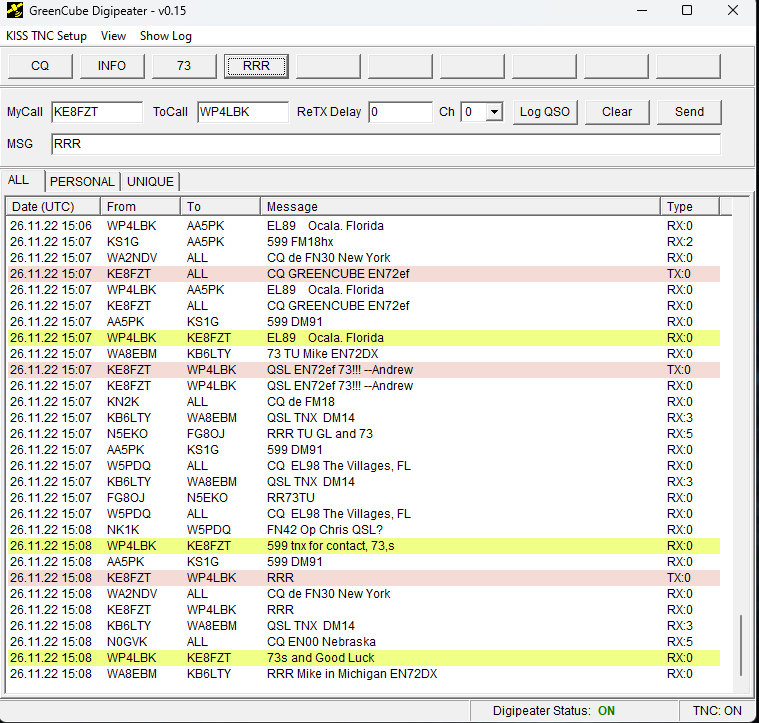Close the GreenCube Digipeater window
Viewport: 759px width, 723px height.
733,10
